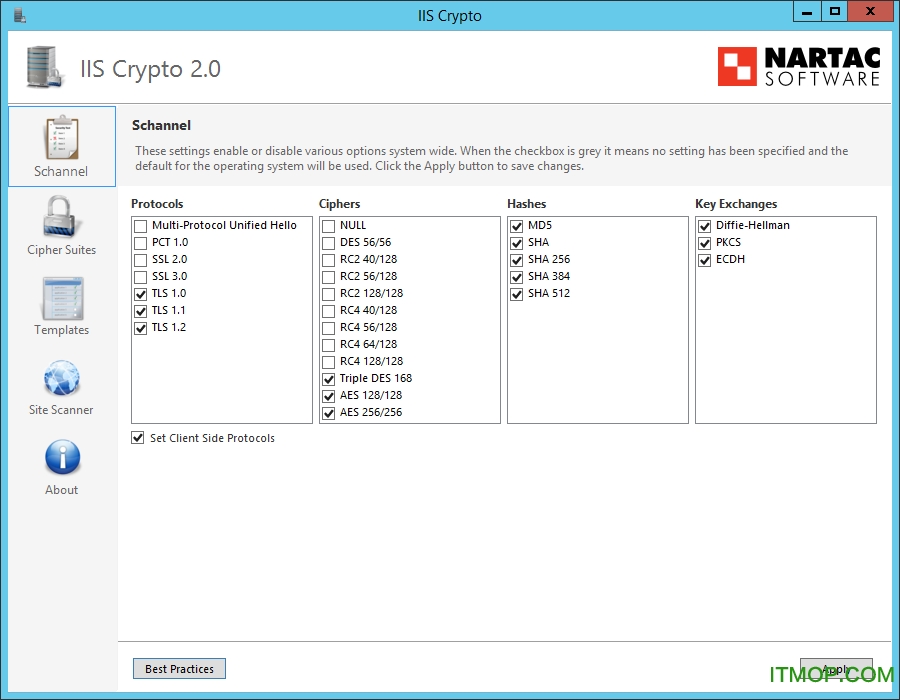Open Cipher Suites using the padlock icon
Screen dimensions: 900x700
coord(61,222)
